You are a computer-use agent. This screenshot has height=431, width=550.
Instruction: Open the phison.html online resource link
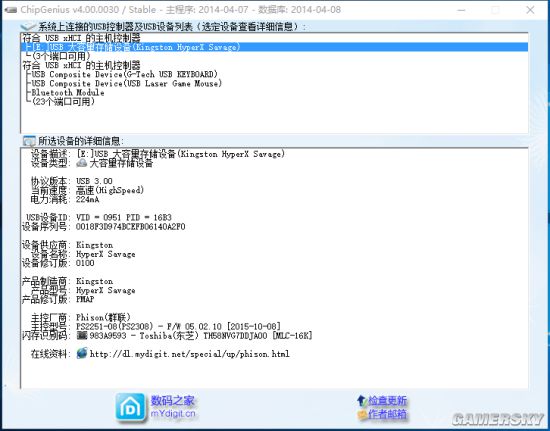189,353
